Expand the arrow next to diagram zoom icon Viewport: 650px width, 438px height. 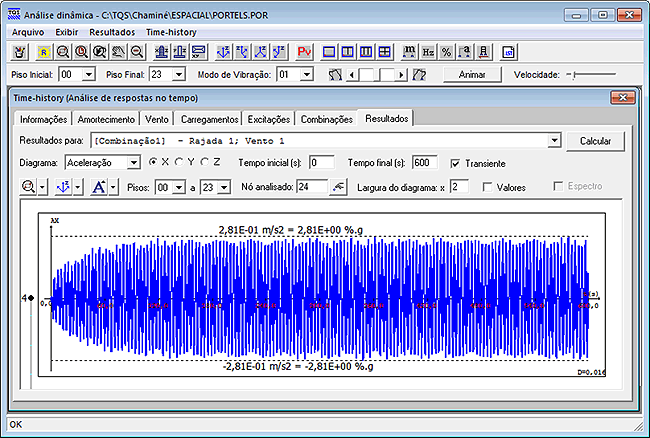coord(42,187)
